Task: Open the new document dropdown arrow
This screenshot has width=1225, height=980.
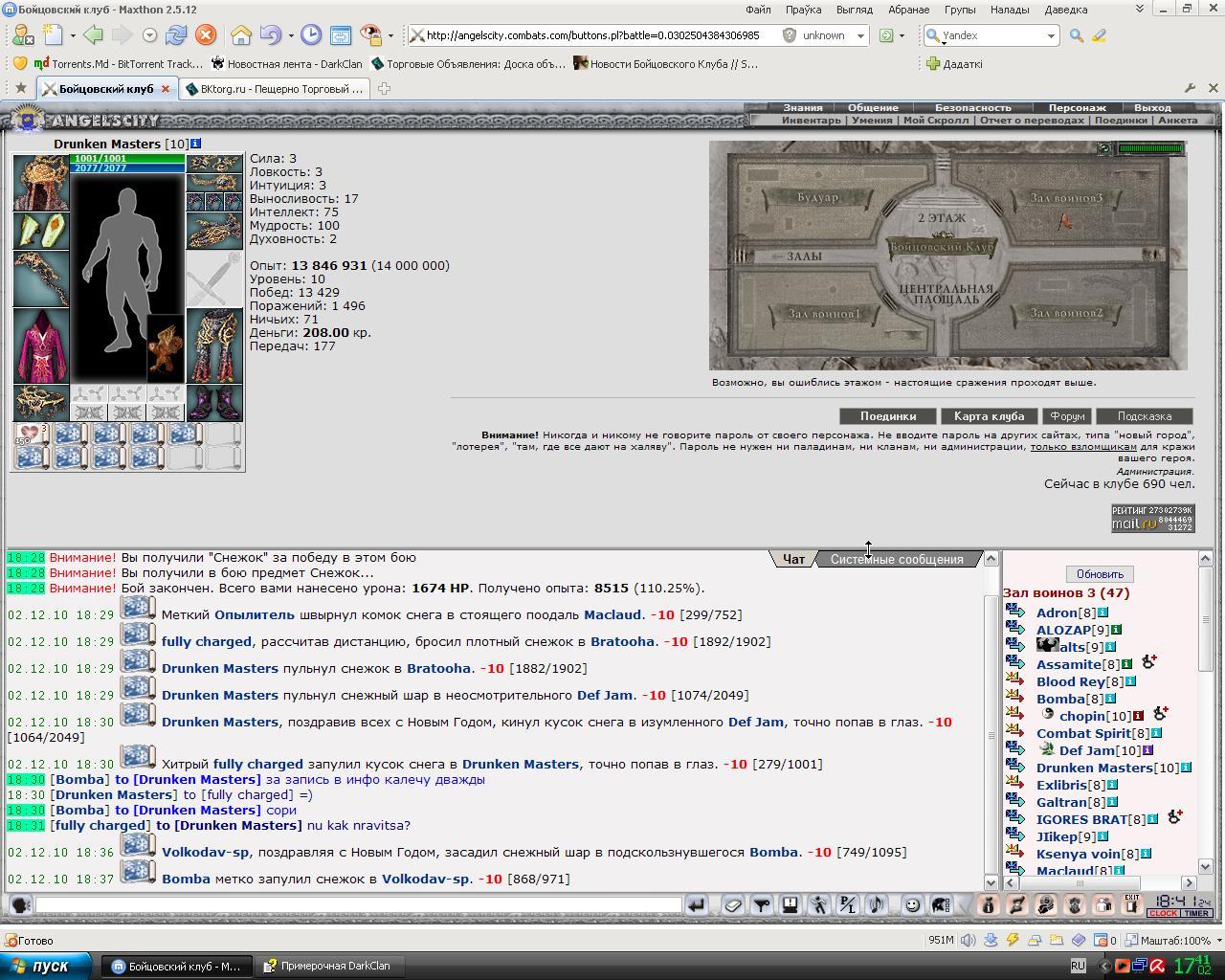Action: click(x=73, y=35)
